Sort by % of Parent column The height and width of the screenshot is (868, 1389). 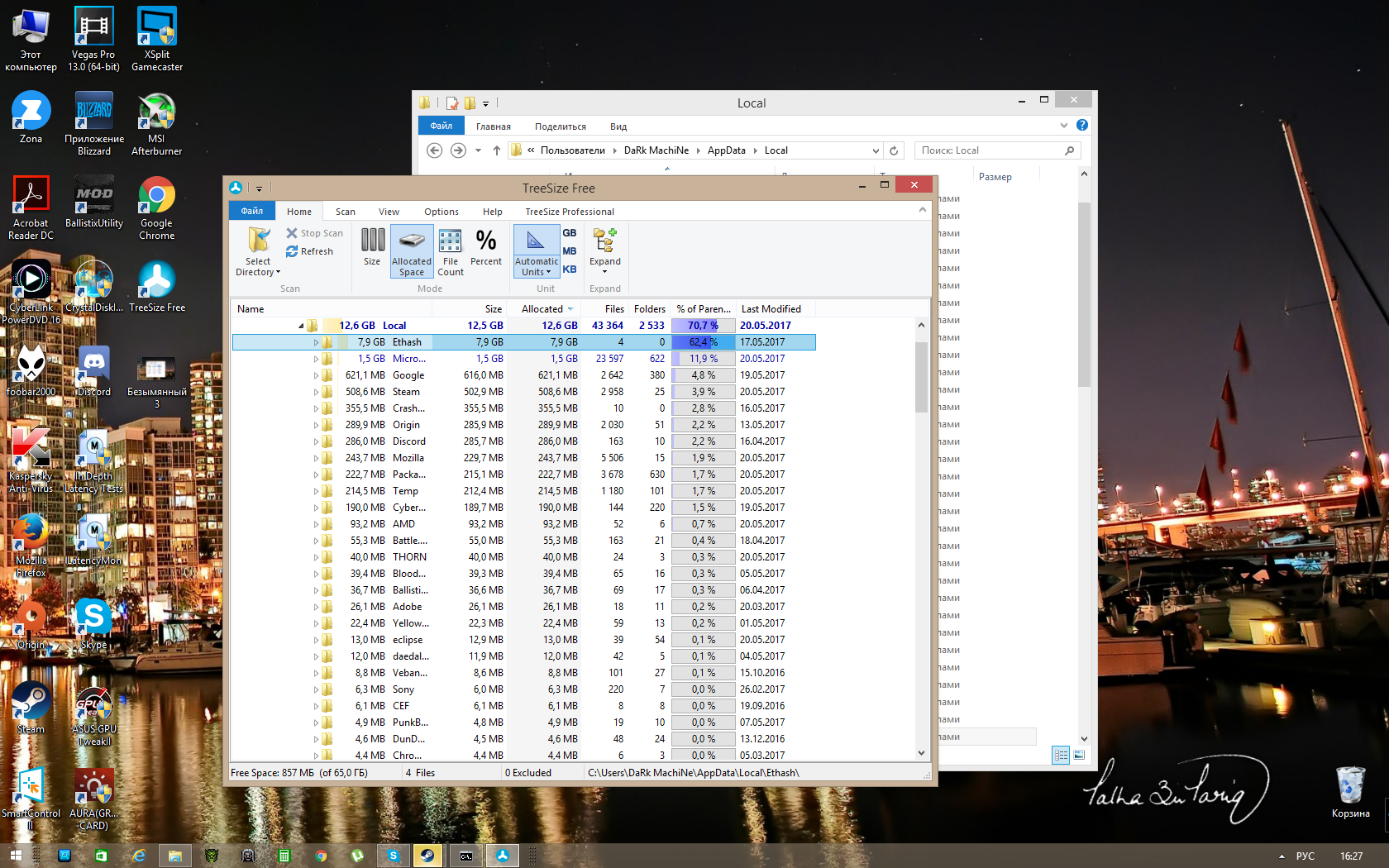(x=703, y=309)
